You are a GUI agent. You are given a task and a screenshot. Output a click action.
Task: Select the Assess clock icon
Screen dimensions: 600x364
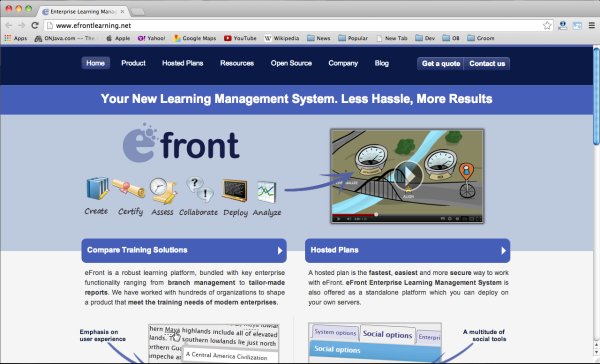click(x=162, y=190)
